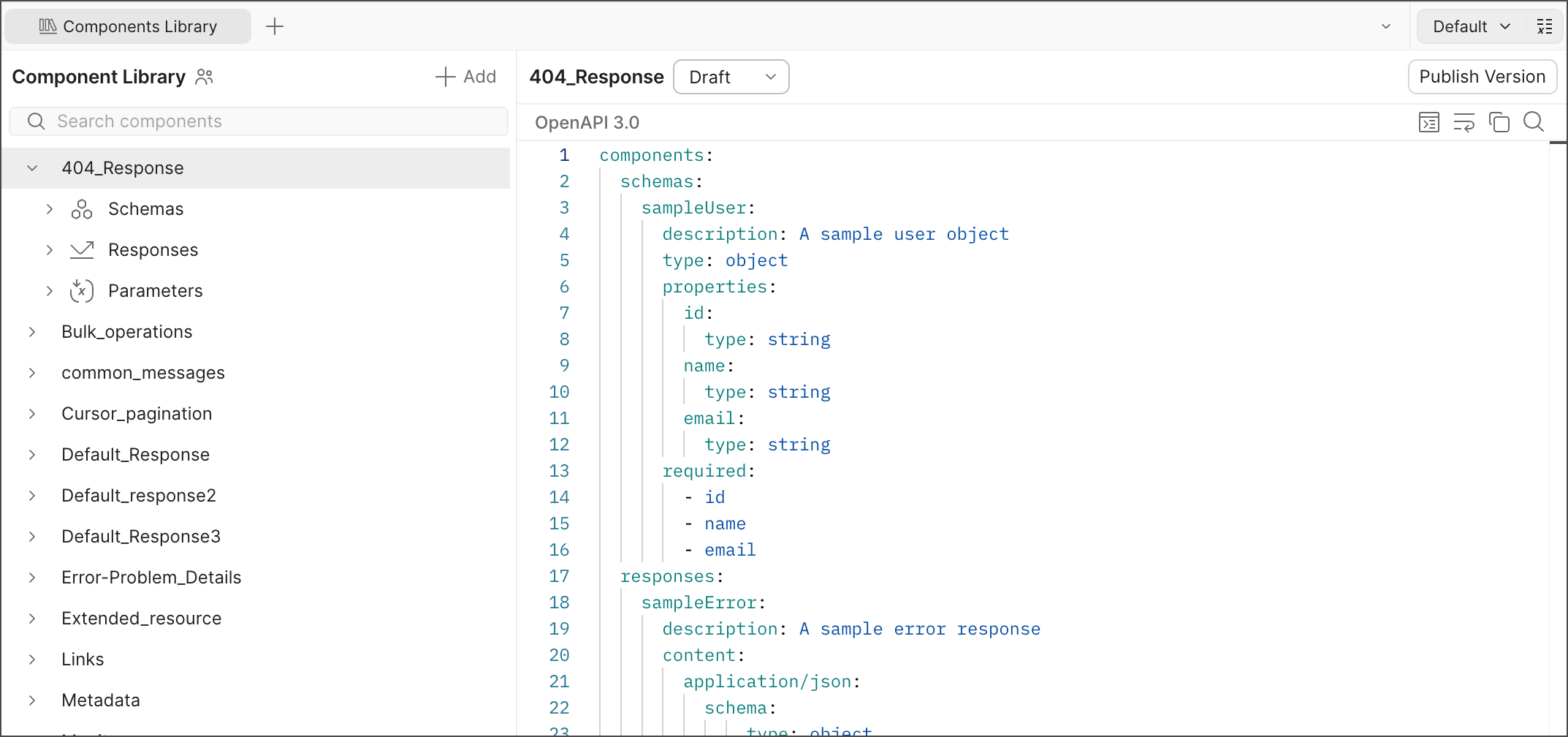The image size is (1568, 737).
Task: Toggle word wrap in the editor toolbar
Action: [x=1464, y=122]
